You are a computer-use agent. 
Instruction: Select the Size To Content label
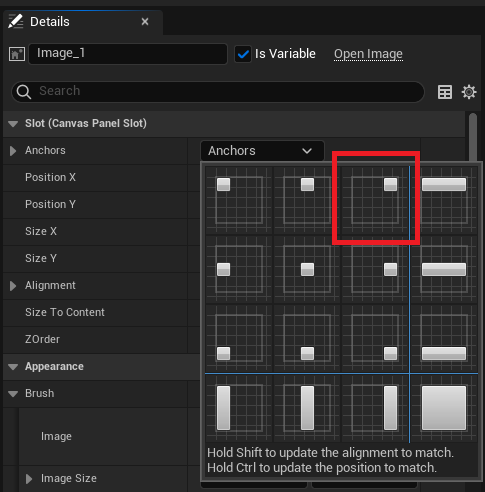click(65, 312)
